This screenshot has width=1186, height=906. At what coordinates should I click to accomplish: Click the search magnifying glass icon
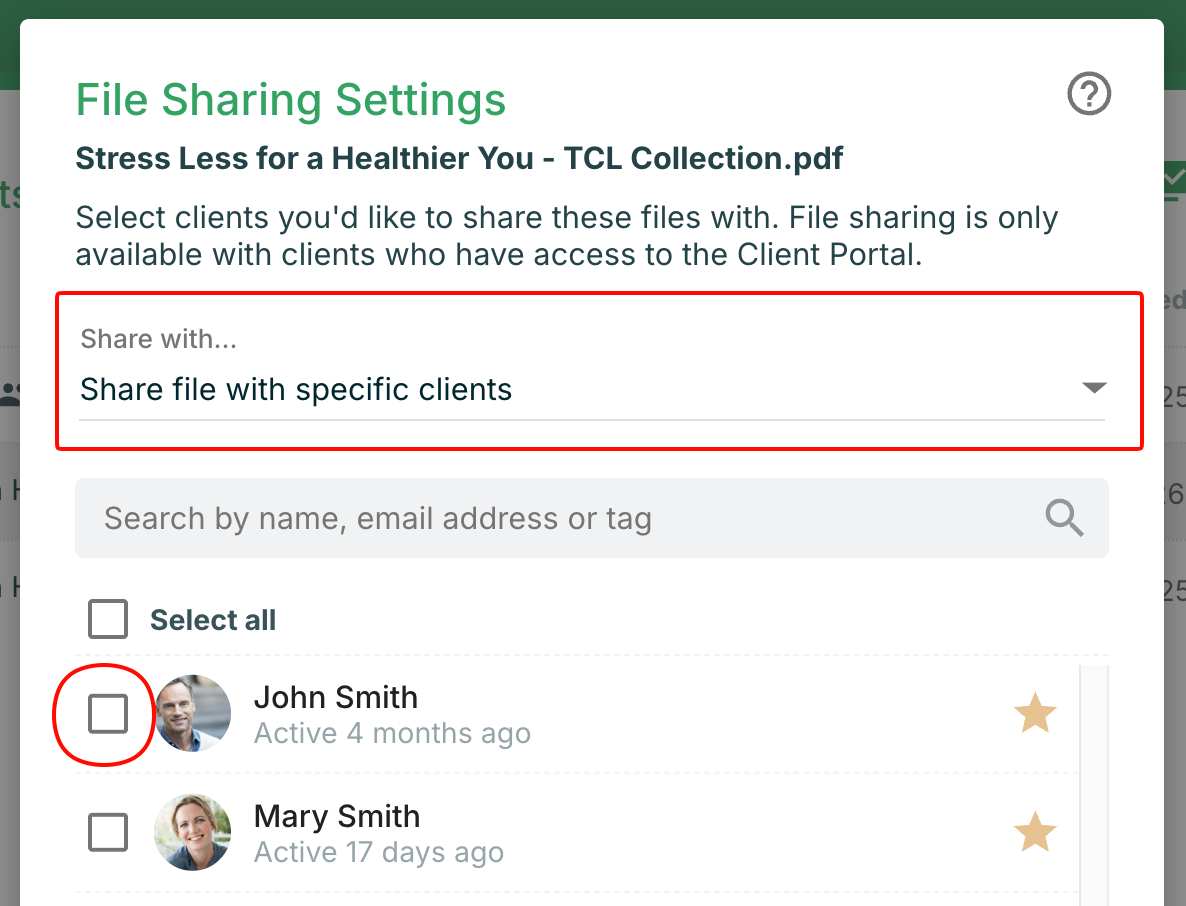1064,518
